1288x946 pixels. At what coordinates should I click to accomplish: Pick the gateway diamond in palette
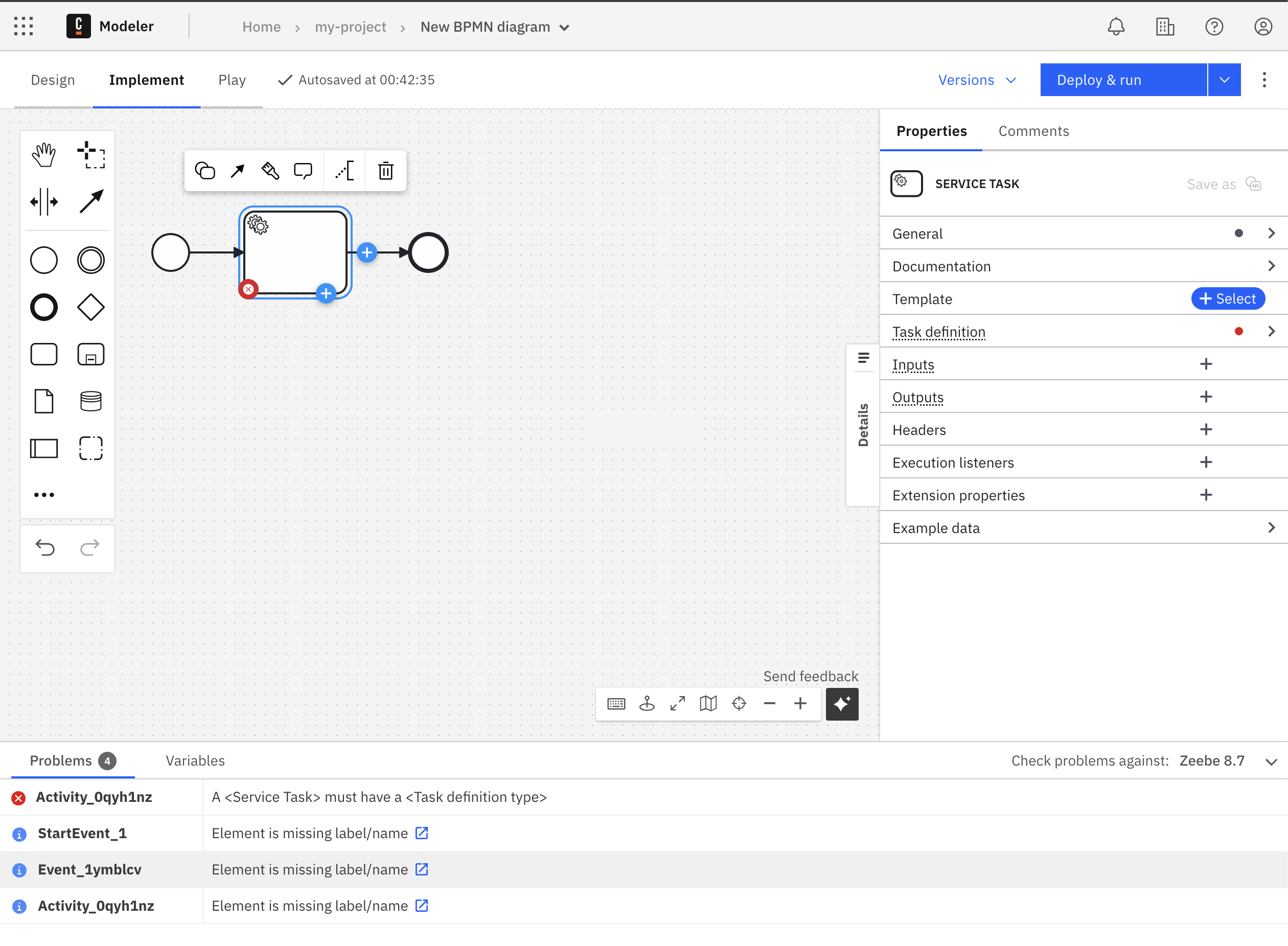(91, 308)
